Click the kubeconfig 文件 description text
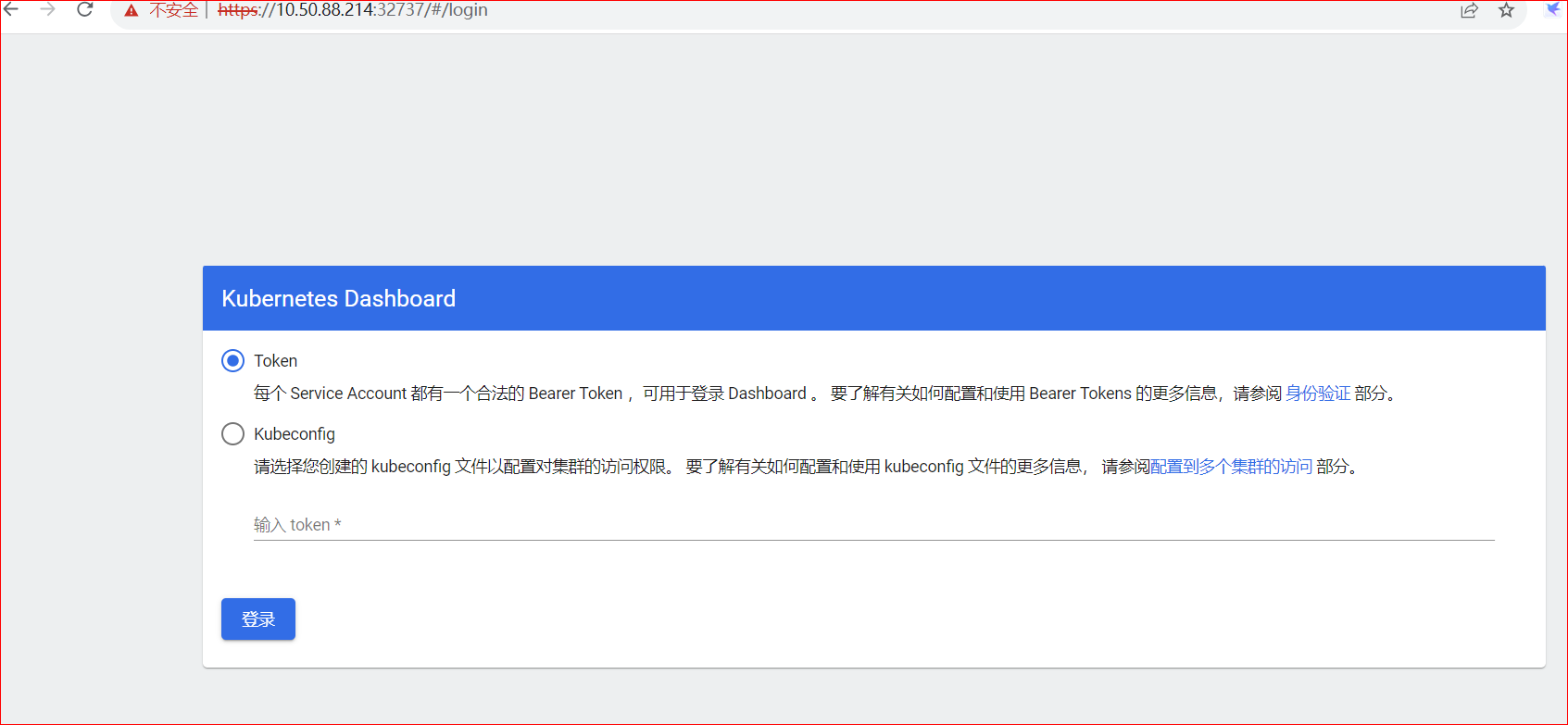The image size is (1568, 725). 807,467
